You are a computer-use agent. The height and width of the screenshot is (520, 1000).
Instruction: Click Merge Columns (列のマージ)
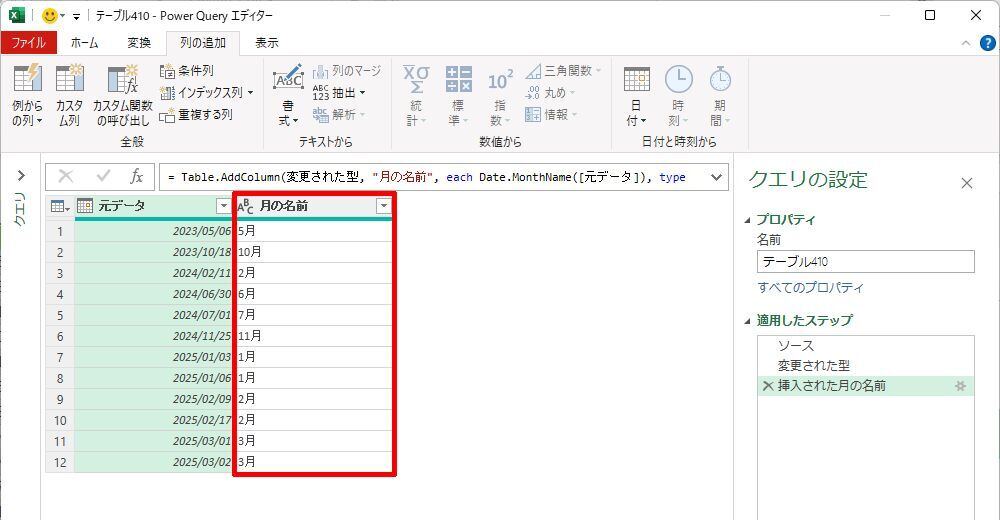347,71
